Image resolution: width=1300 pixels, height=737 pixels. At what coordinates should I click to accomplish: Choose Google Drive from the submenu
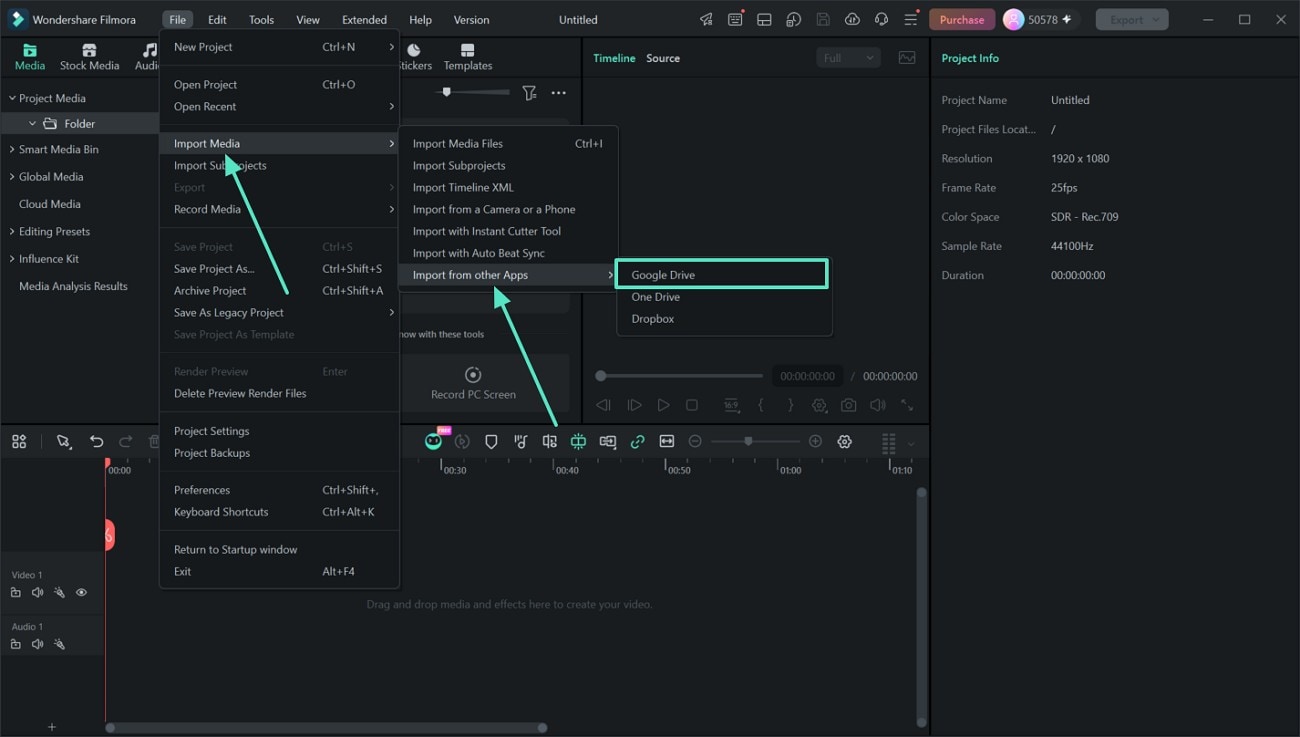click(x=722, y=275)
